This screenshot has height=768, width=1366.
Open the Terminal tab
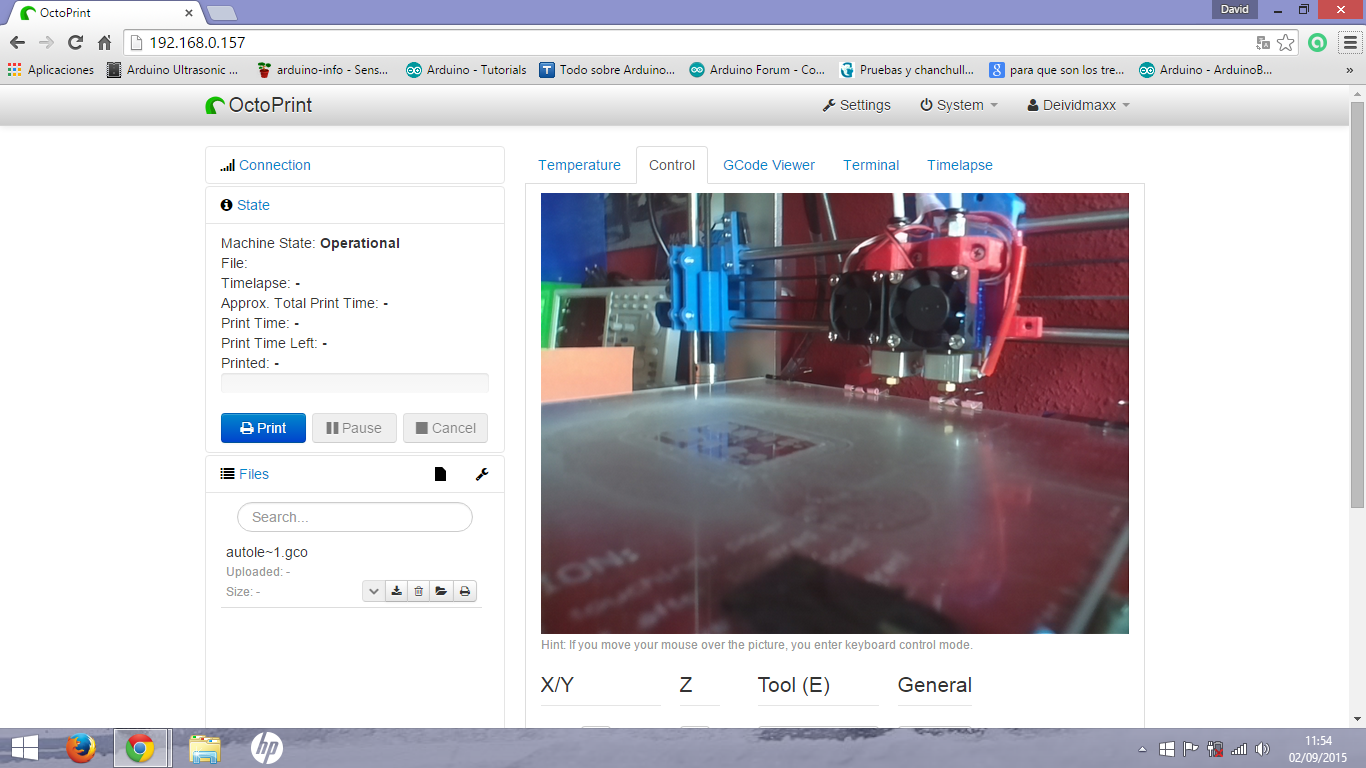(871, 165)
